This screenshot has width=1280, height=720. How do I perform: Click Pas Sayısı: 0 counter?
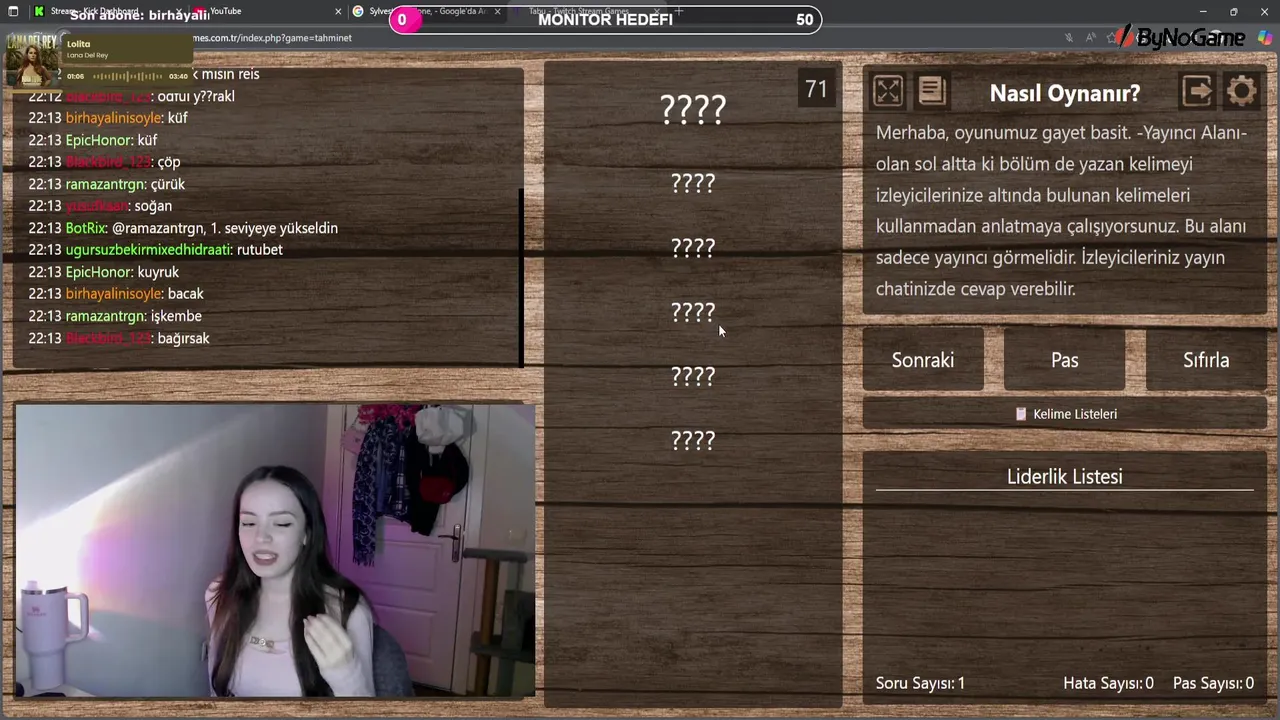tap(1213, 683)
